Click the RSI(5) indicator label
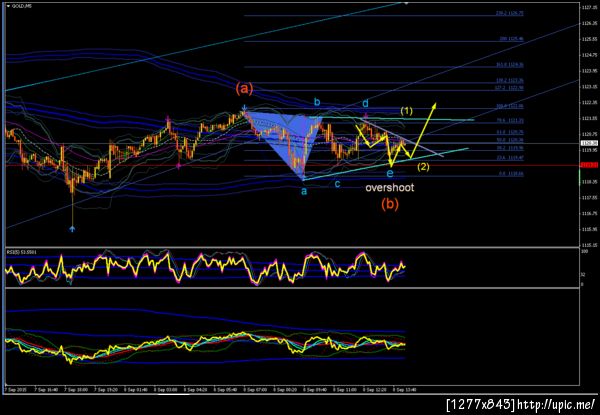Screen dimensions: 600x415 (21, 251)
